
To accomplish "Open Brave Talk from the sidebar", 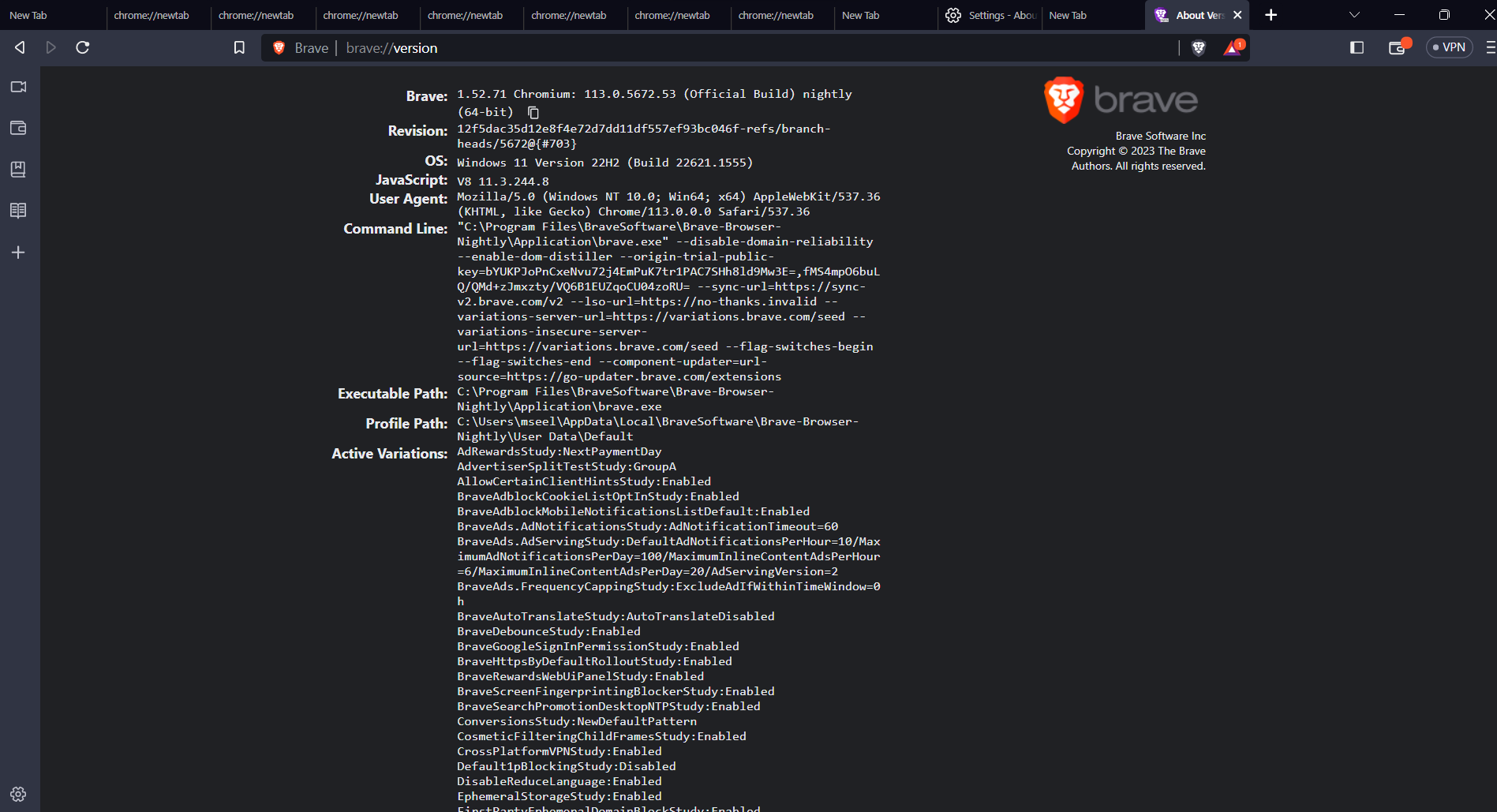I will [x=18, y=87].
